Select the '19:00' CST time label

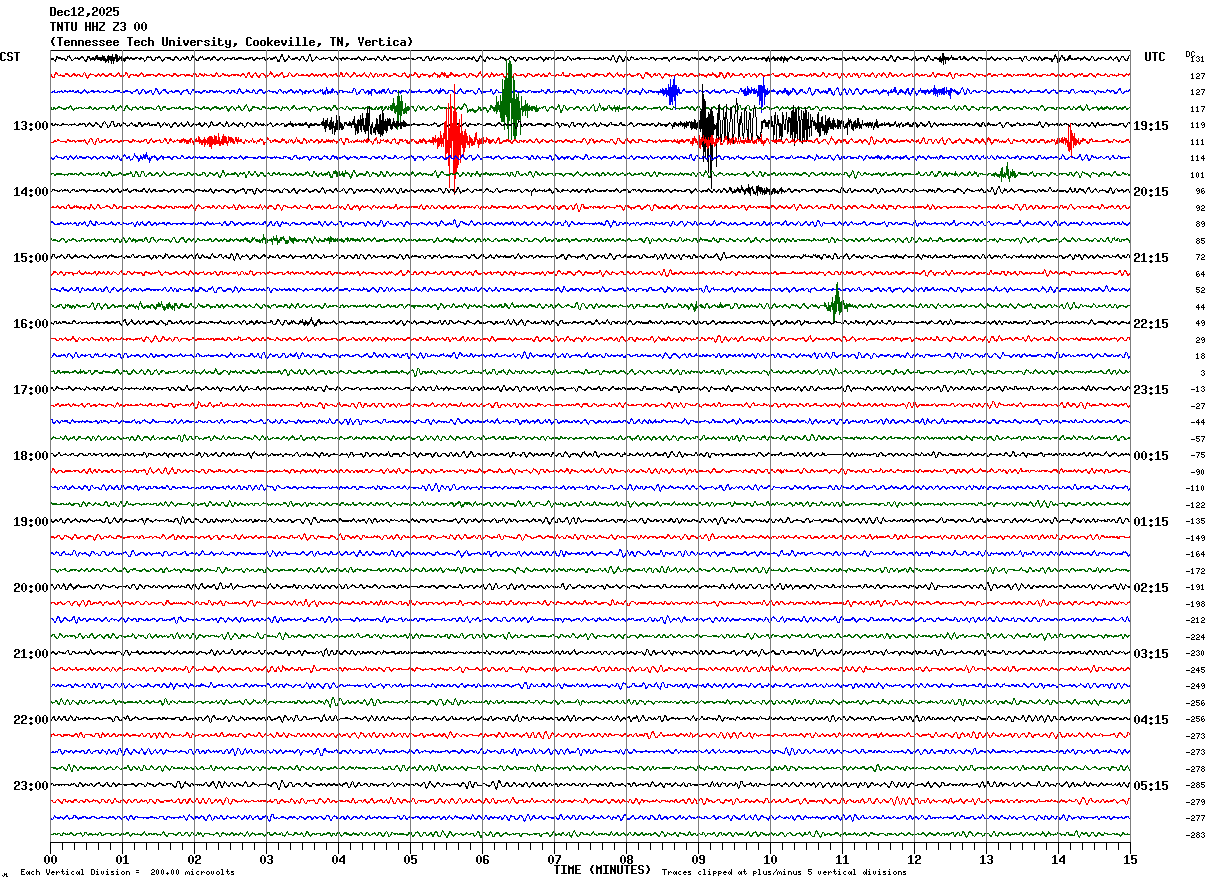pyautogui.click(x=31, y=522)
